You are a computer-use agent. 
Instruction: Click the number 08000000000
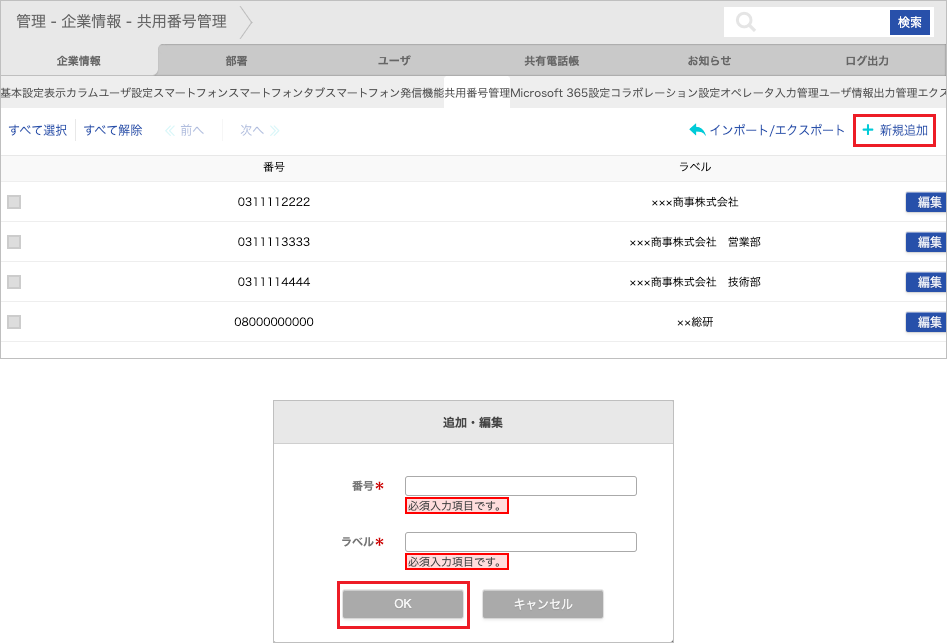[x=274, y=322]
